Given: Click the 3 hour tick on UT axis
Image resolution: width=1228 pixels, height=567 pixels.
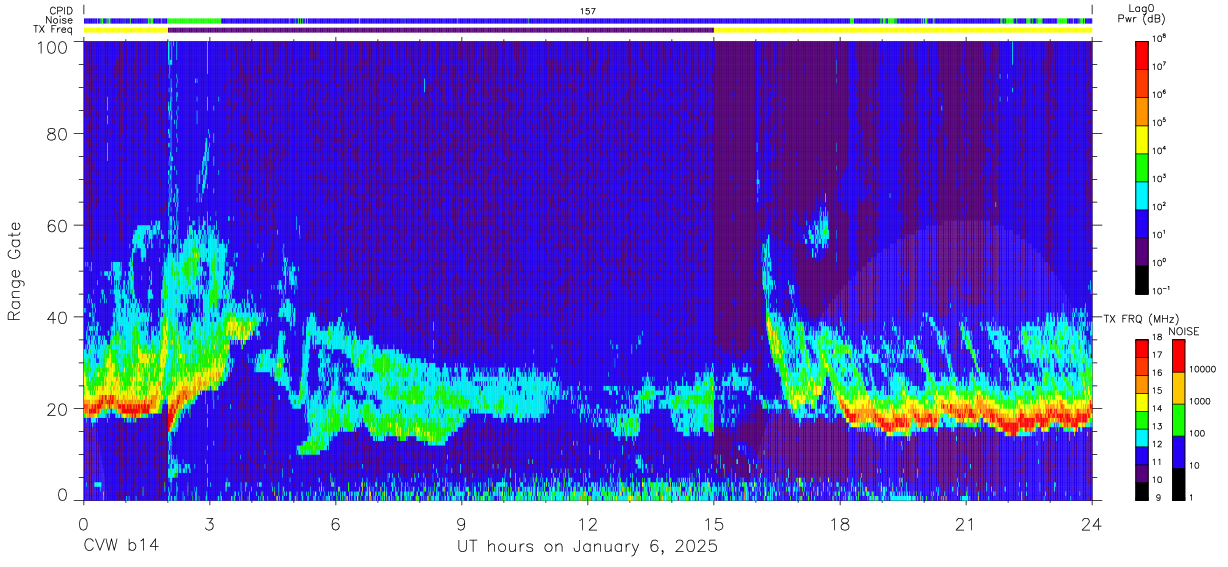Looking at the screenshot, I should [209, 523].
